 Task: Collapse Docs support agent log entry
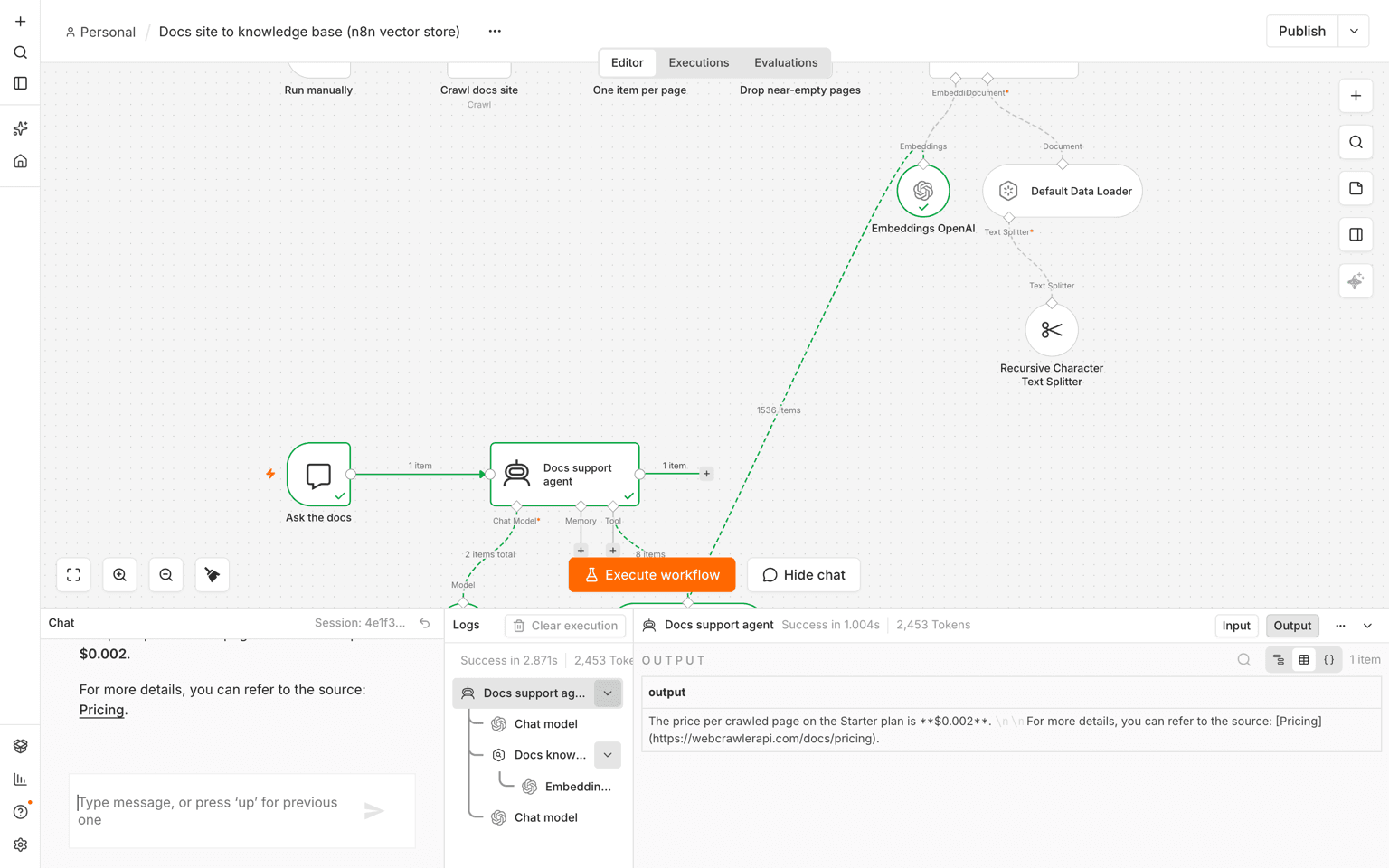point(608,693)
